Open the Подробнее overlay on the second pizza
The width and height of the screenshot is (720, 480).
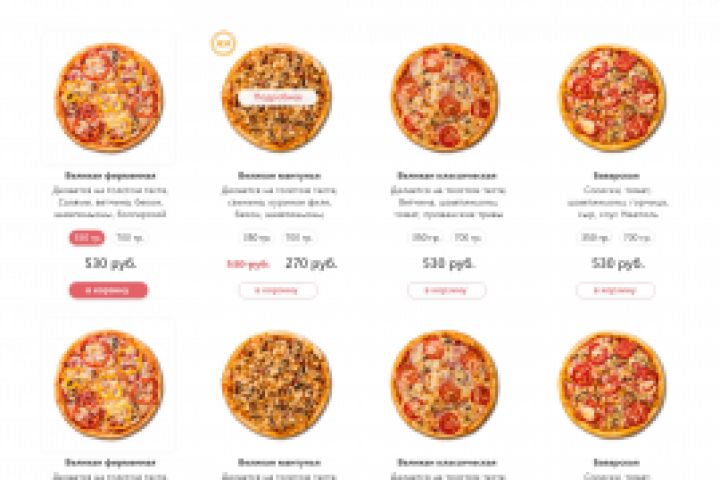(x=278, y=97)
